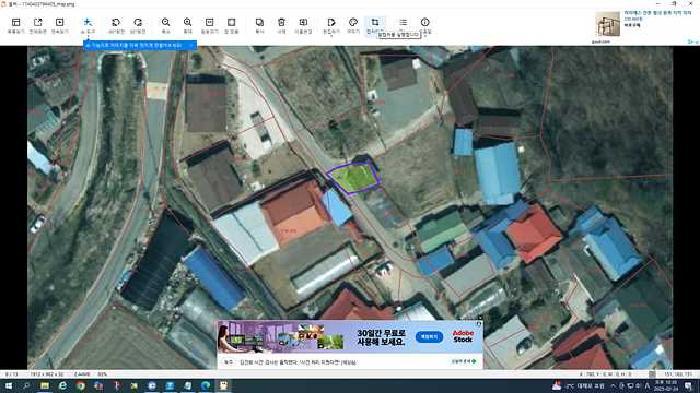
Task: Click the page counter in status bar
Action: (x=11, y=375)
